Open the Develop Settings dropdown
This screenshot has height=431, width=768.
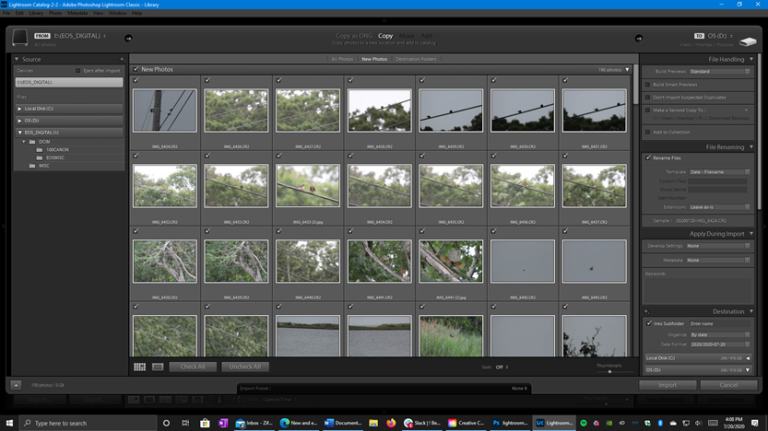coord(718,246)
